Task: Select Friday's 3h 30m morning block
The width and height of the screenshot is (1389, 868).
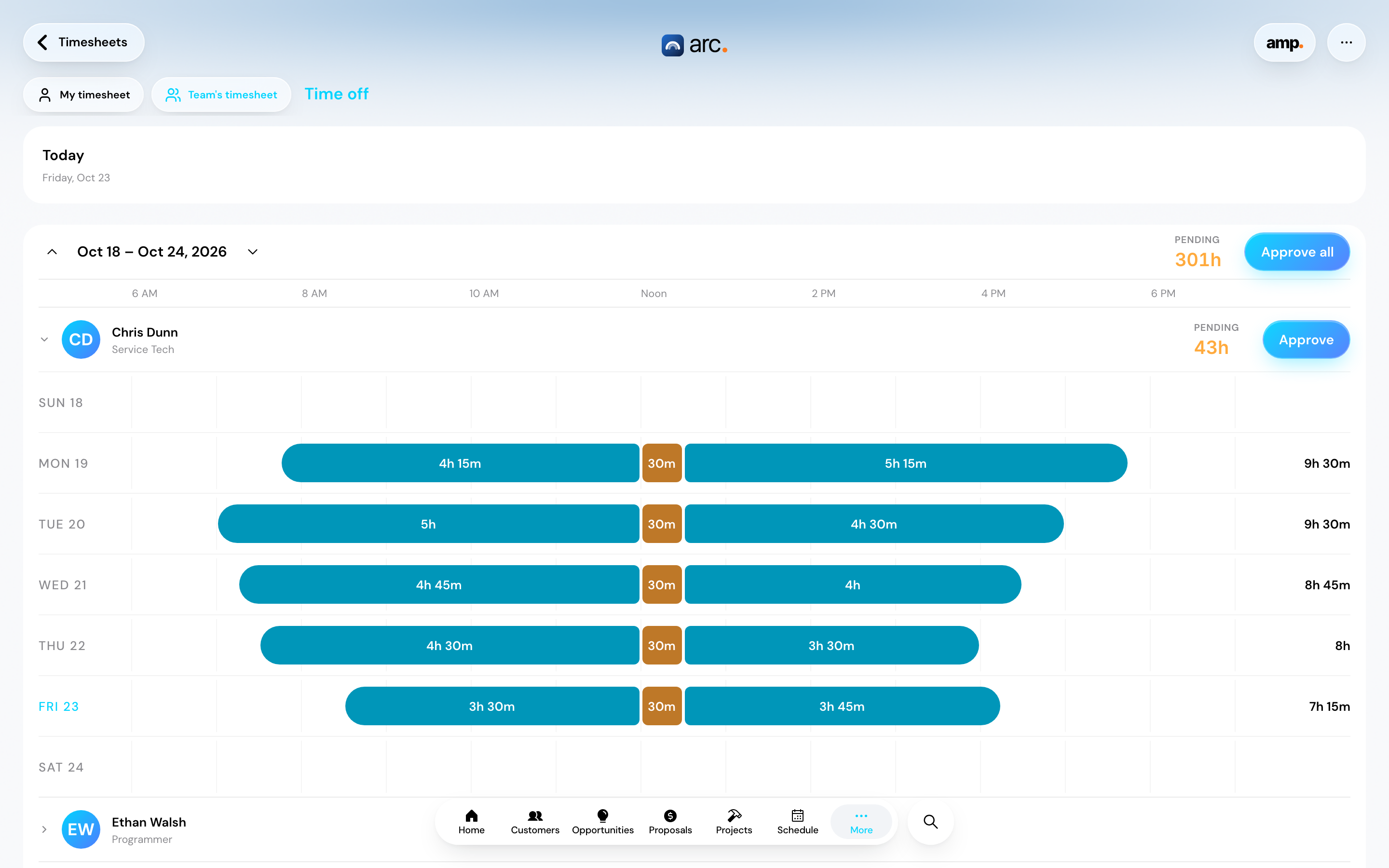Action: (492, 706)
